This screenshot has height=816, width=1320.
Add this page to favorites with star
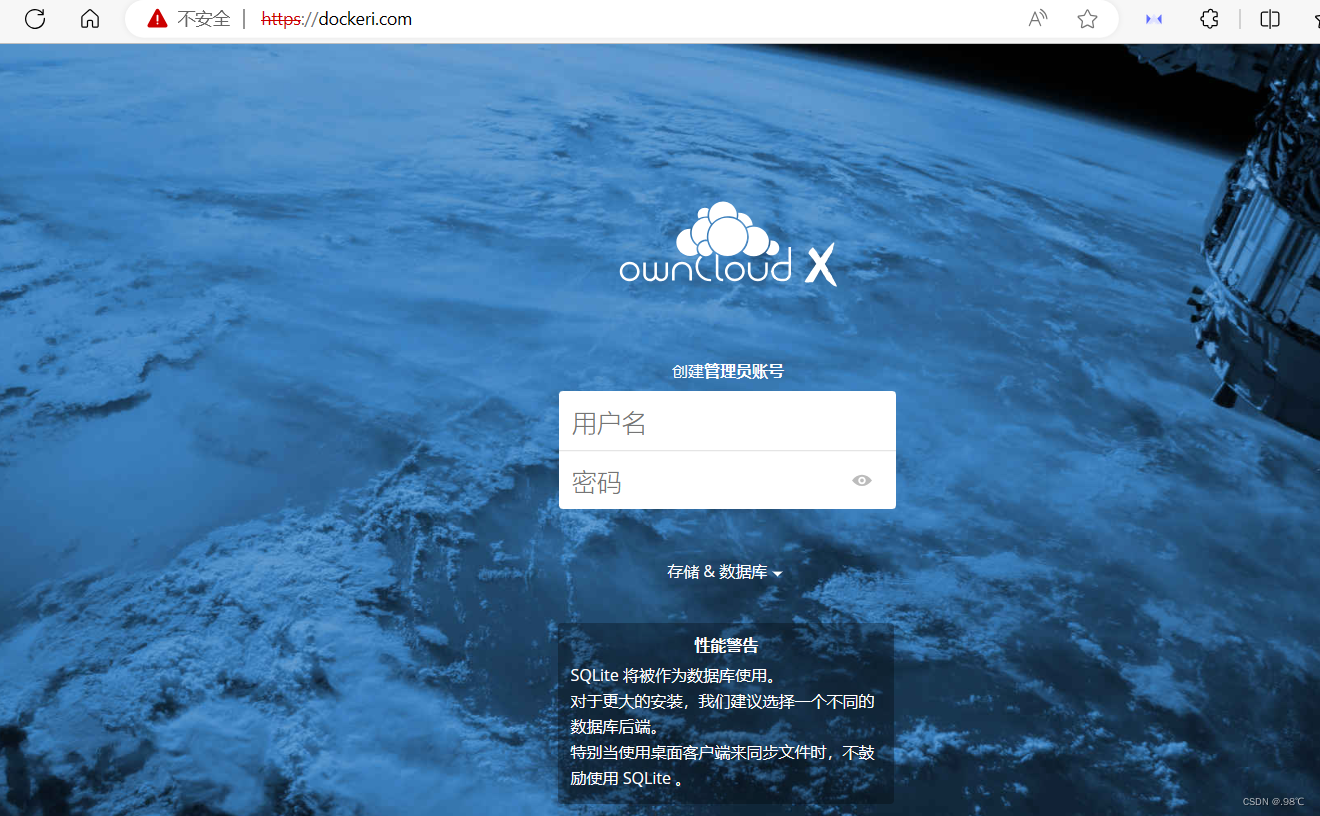click(1087, 19)
